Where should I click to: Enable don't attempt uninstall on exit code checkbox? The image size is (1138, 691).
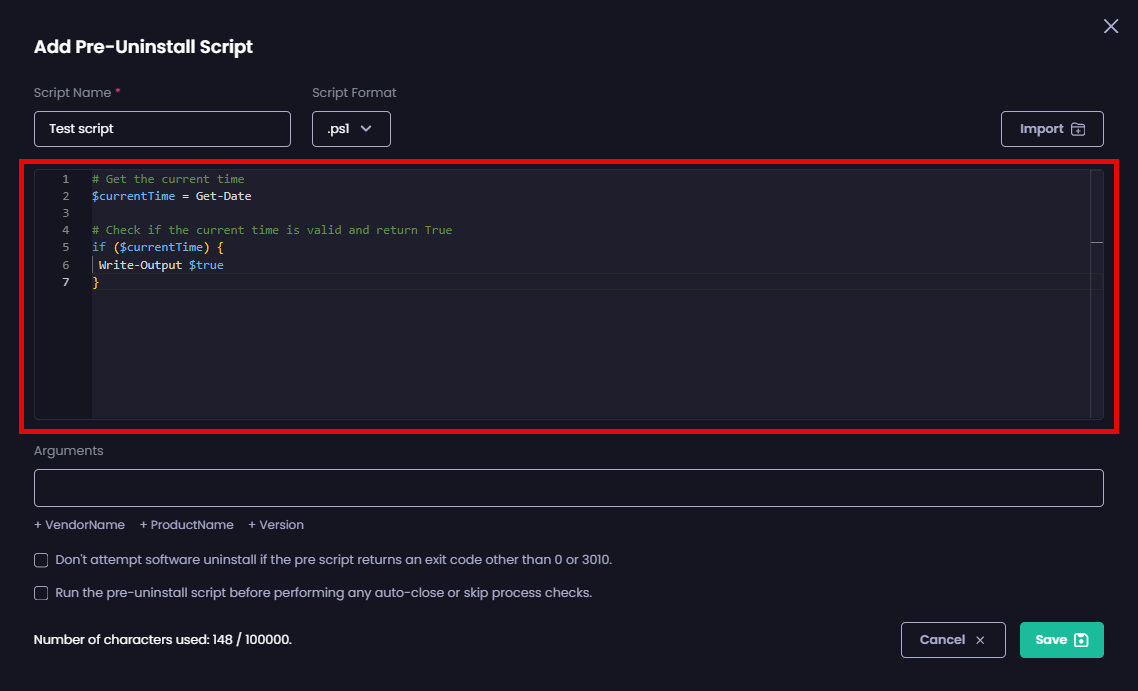tap(41, 560)
